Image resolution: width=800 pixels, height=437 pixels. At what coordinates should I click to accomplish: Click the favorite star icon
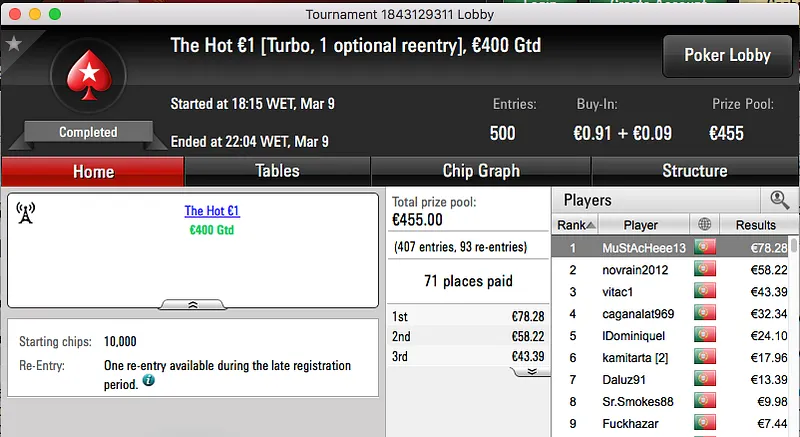pyautogui.click(x=14, y=44)
